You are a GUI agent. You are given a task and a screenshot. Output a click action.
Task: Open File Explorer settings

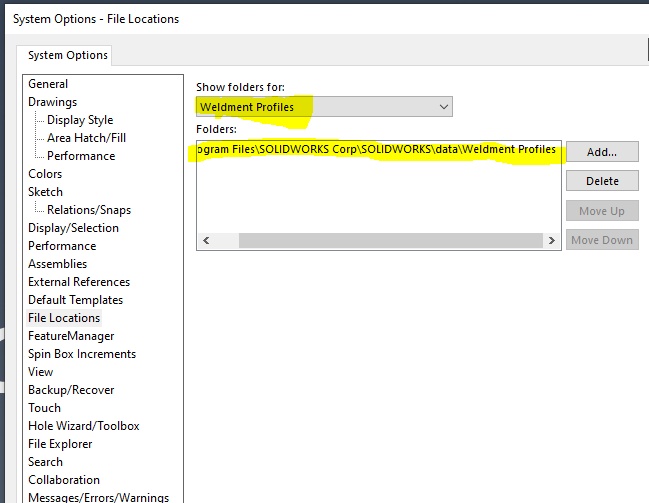pos(60,444)
